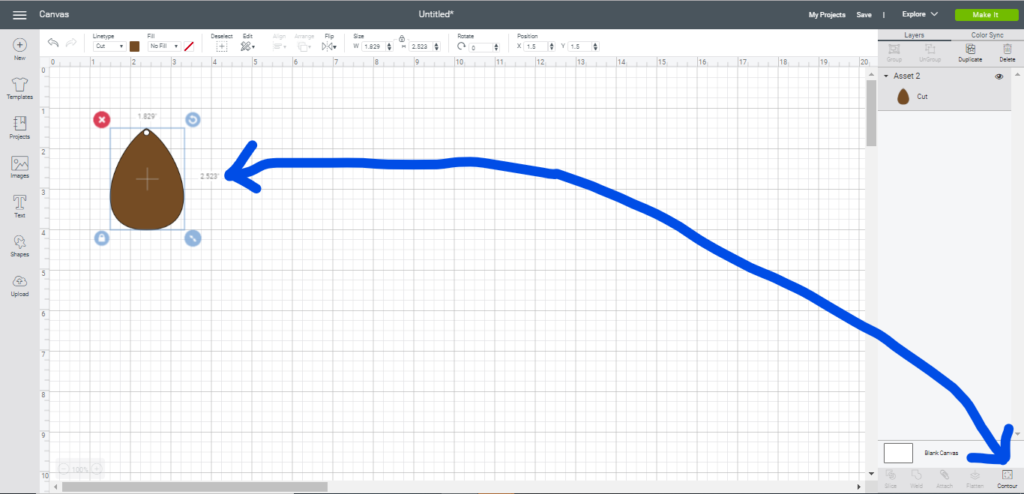Click the Slice tool
The image size is (1024, 494).
[890, 478]
